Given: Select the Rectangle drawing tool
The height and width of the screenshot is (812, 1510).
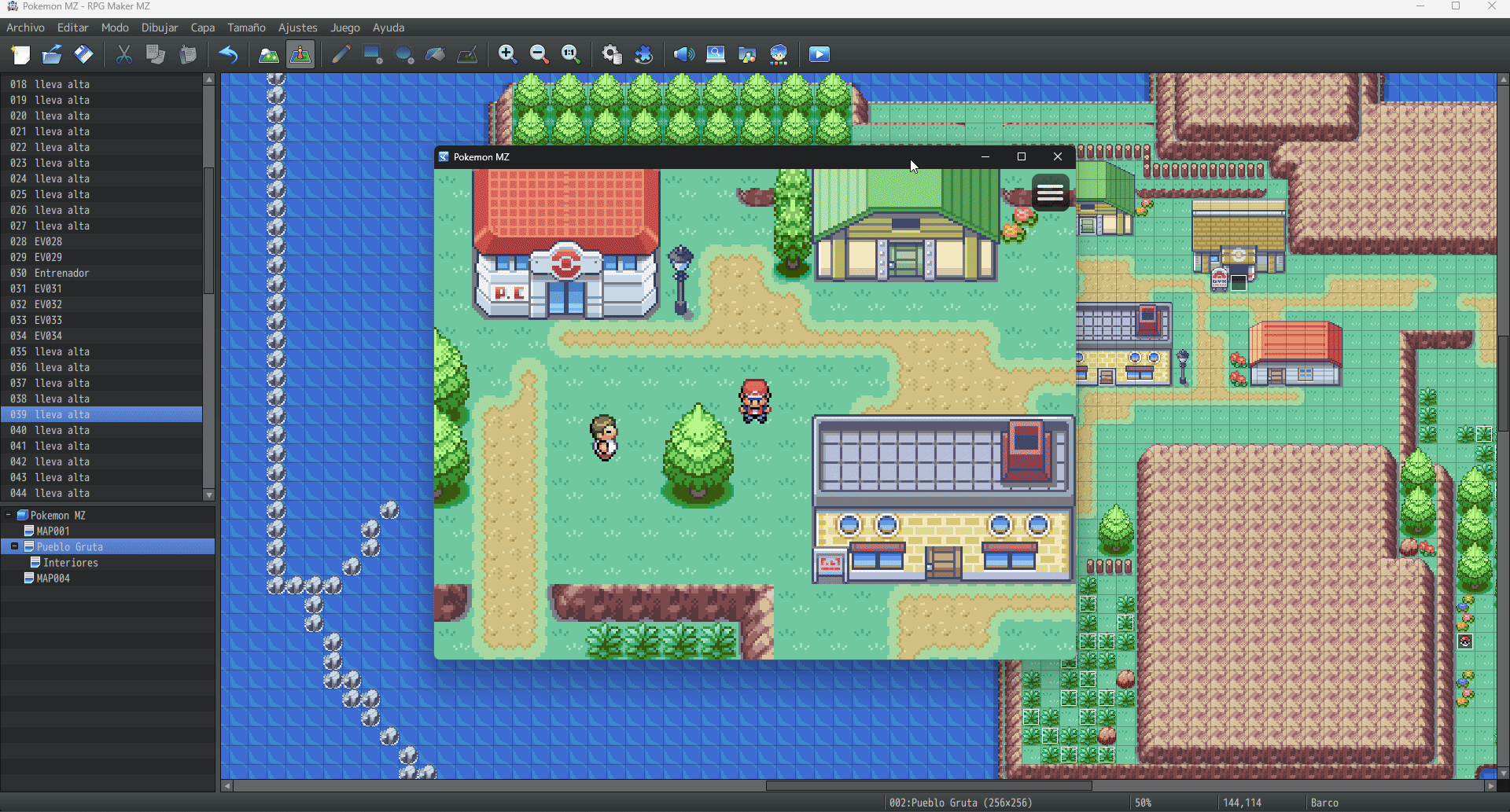Looking at the screenshot, I should pos(373,54).
